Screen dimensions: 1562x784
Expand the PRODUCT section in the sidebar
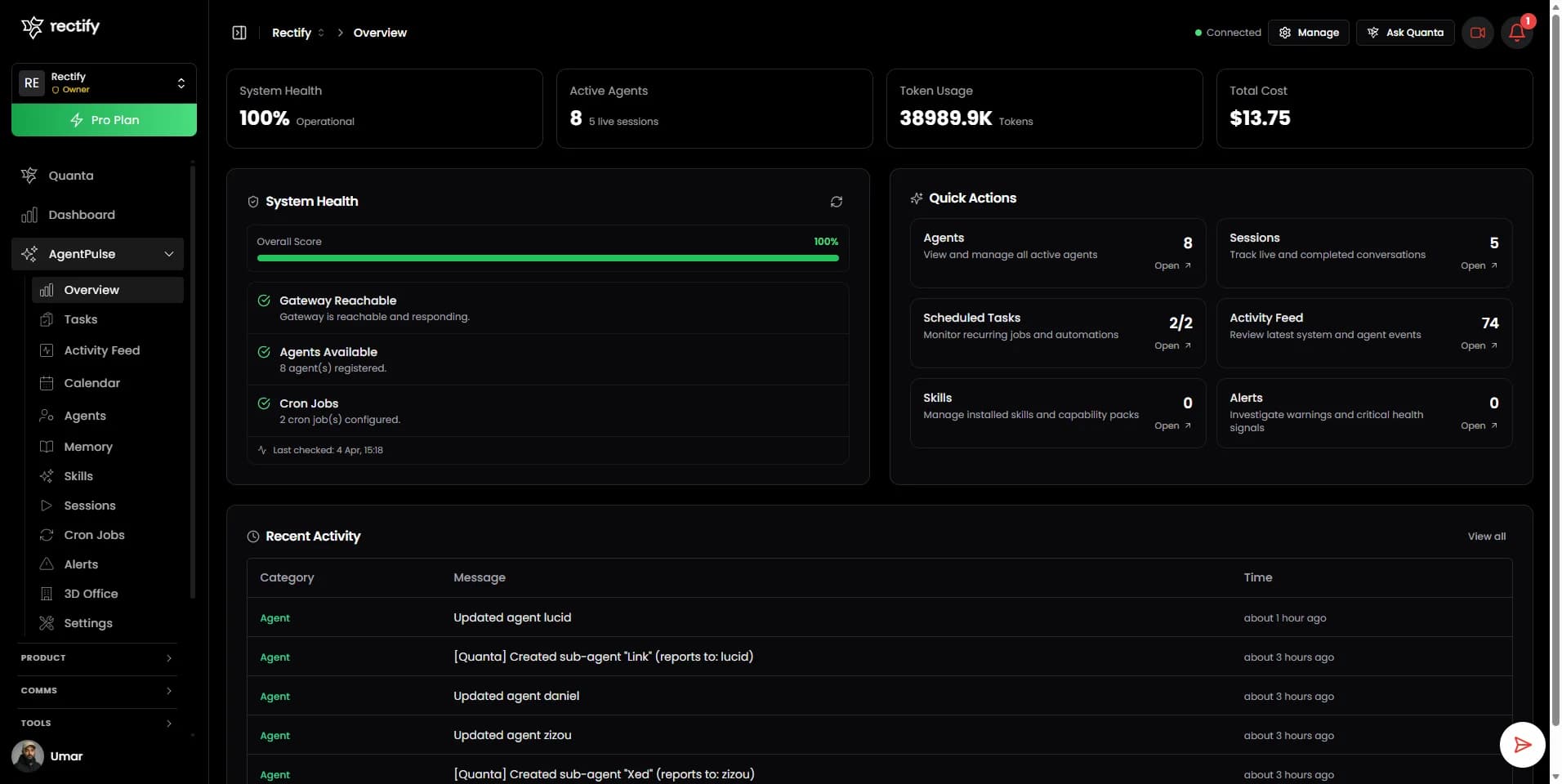96,657
